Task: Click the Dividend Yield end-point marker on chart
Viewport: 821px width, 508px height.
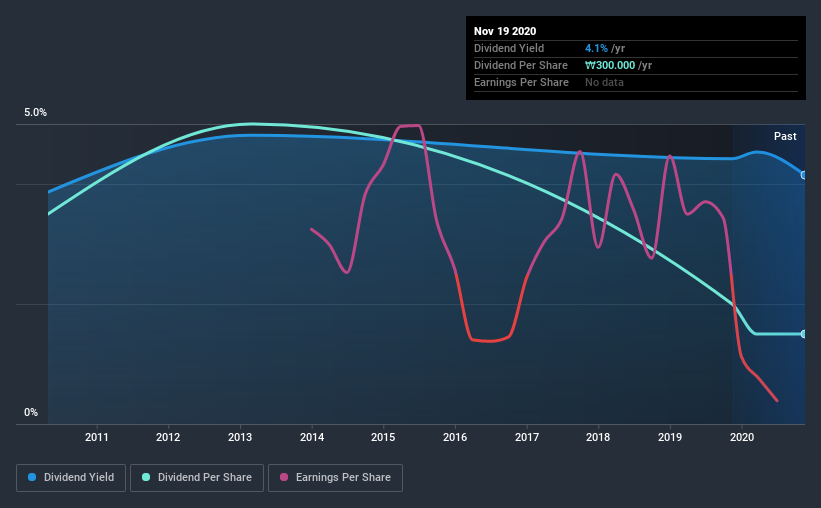Action: [804, 175]
